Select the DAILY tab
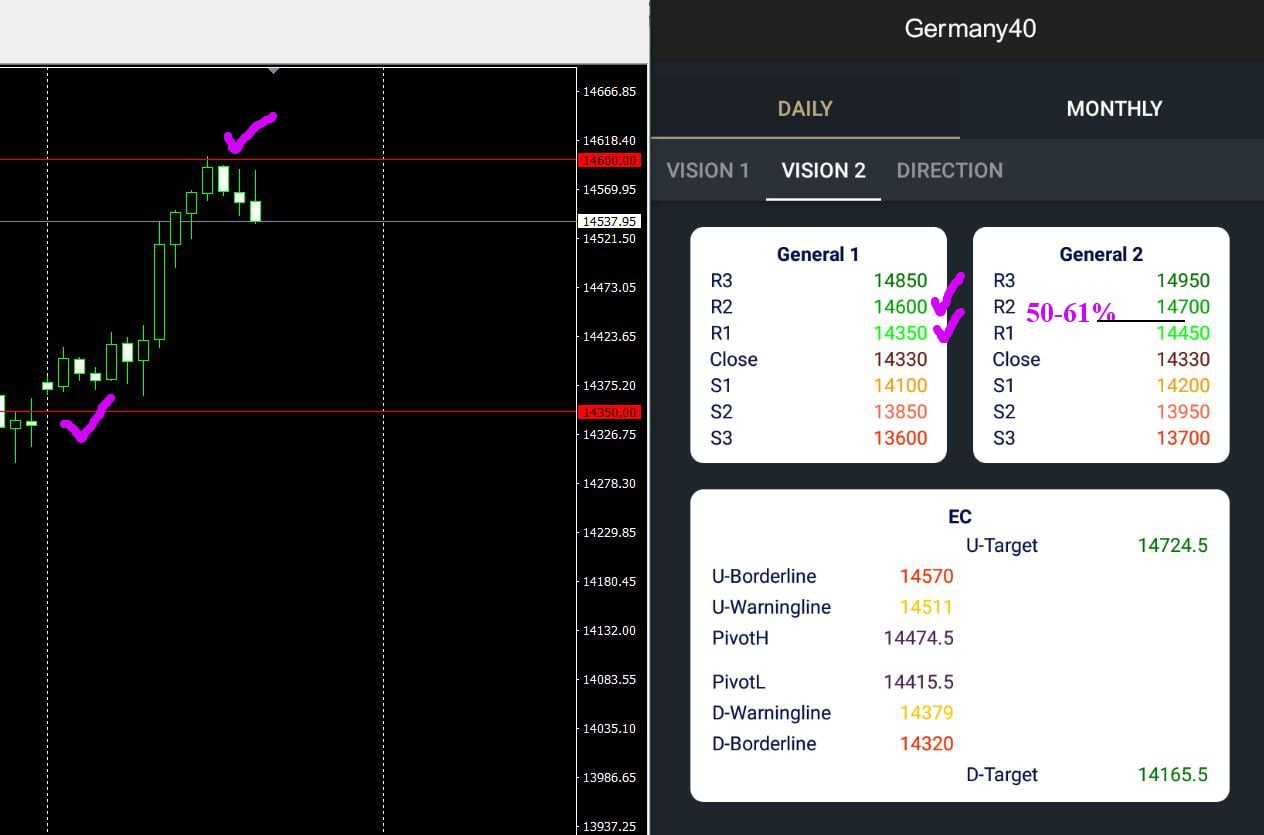1264x835 pixels. pos(805,109)
